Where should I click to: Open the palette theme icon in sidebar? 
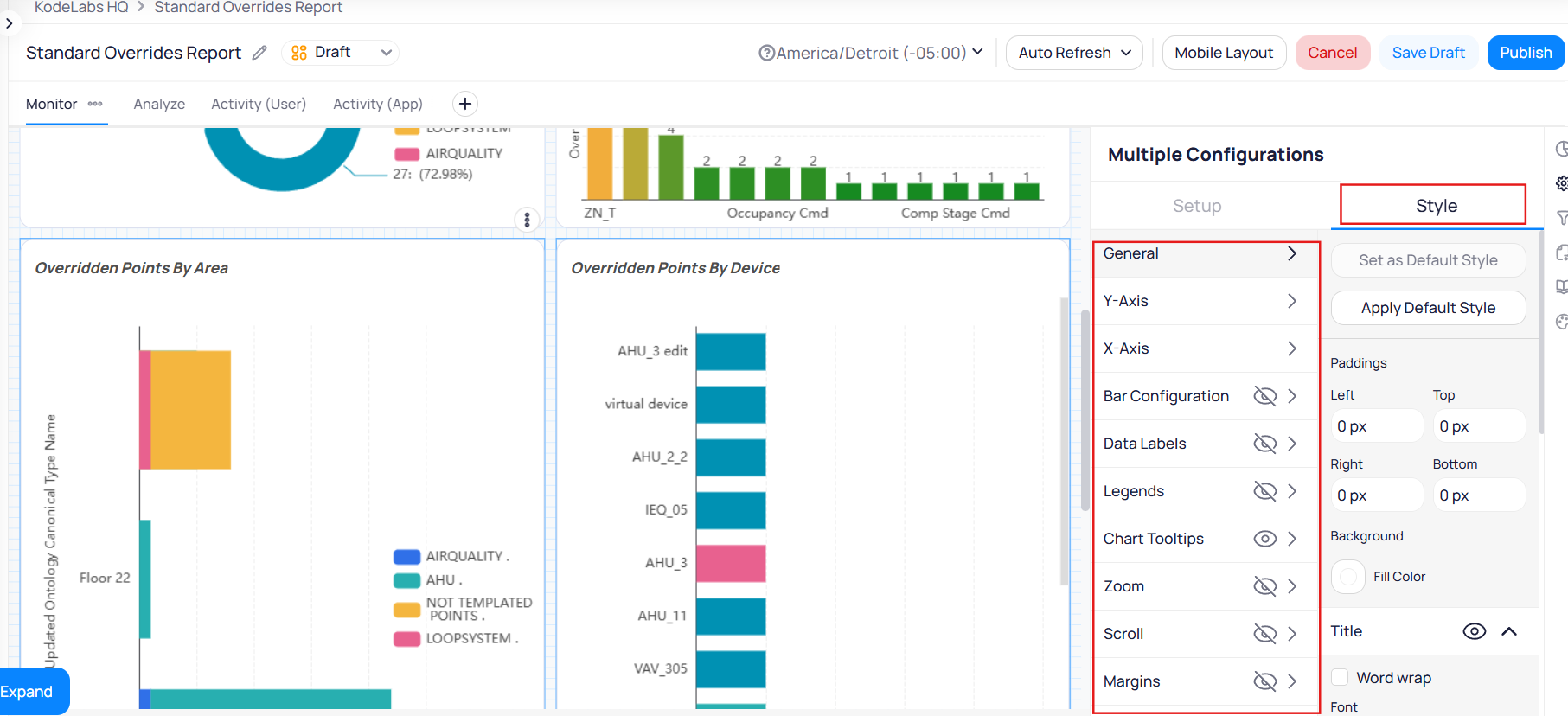1561,322
